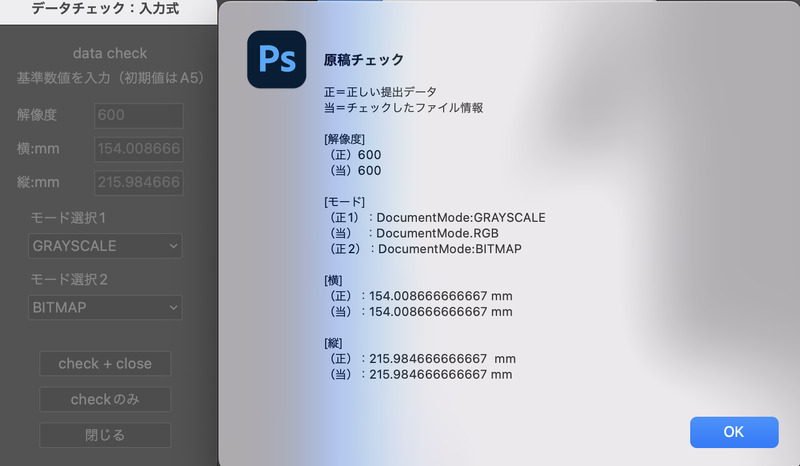Click the text DocumentMode.RGB
This screenshot has height=466, width=800.
click(437, 233)
